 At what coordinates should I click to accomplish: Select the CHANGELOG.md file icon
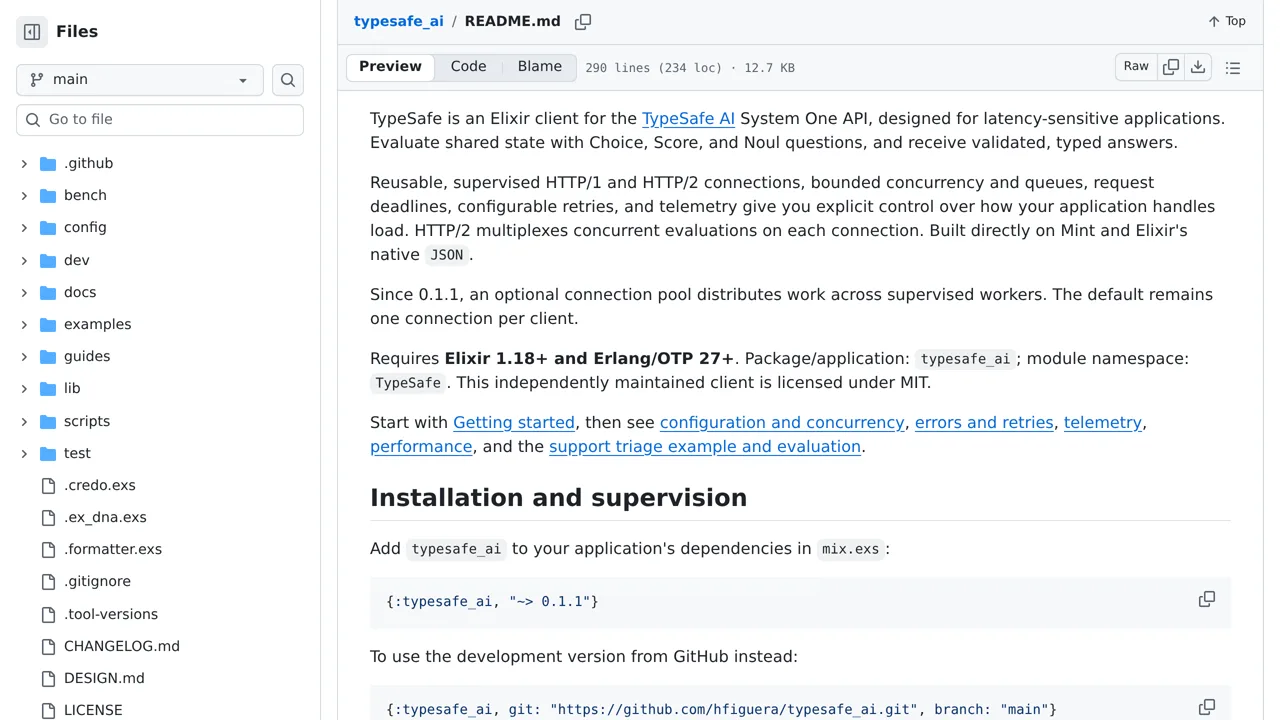pyautogui.click(x=48, y=646)
